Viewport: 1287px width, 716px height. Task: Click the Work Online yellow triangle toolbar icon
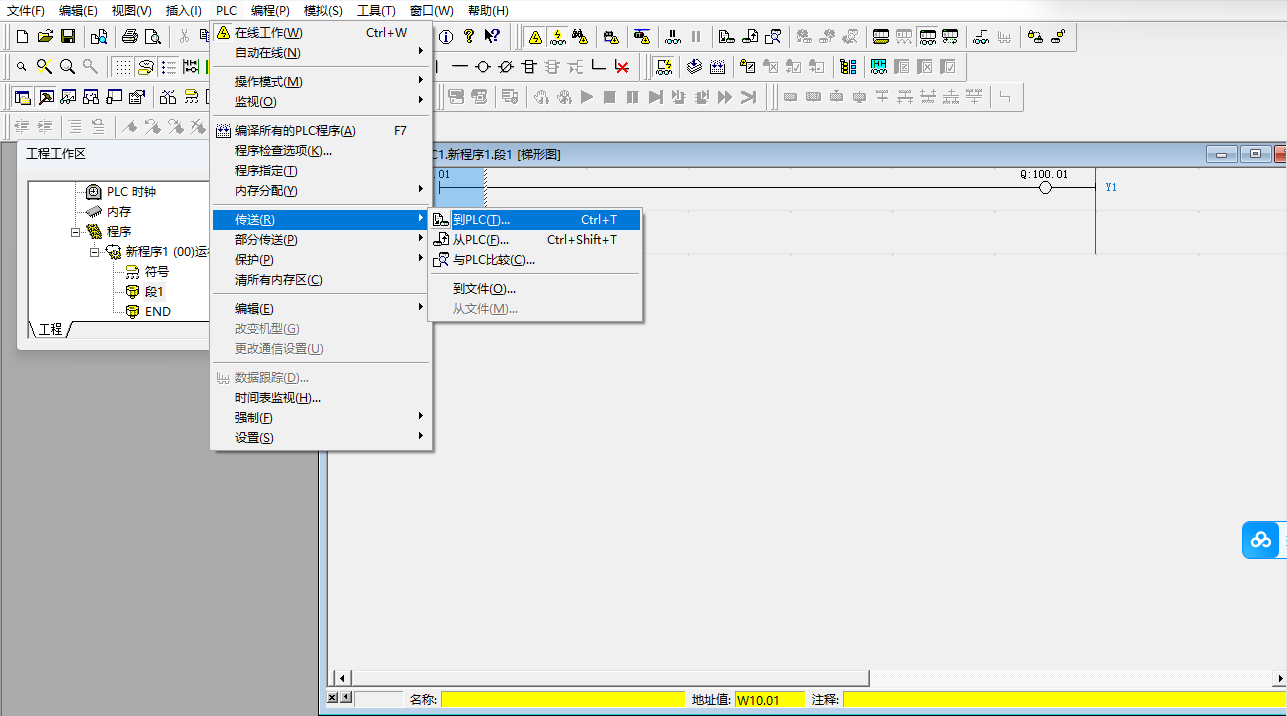[x=535, y=37]
